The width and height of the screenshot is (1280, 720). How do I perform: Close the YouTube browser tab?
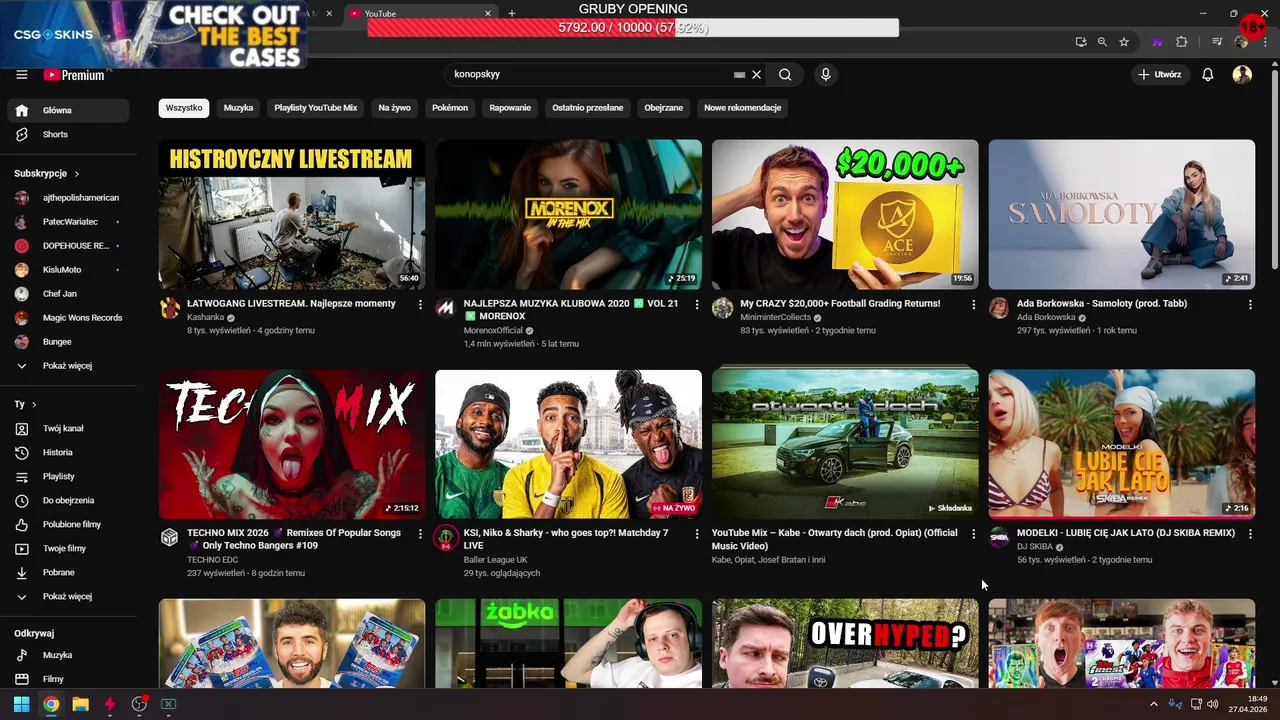[x=488, y=13]
